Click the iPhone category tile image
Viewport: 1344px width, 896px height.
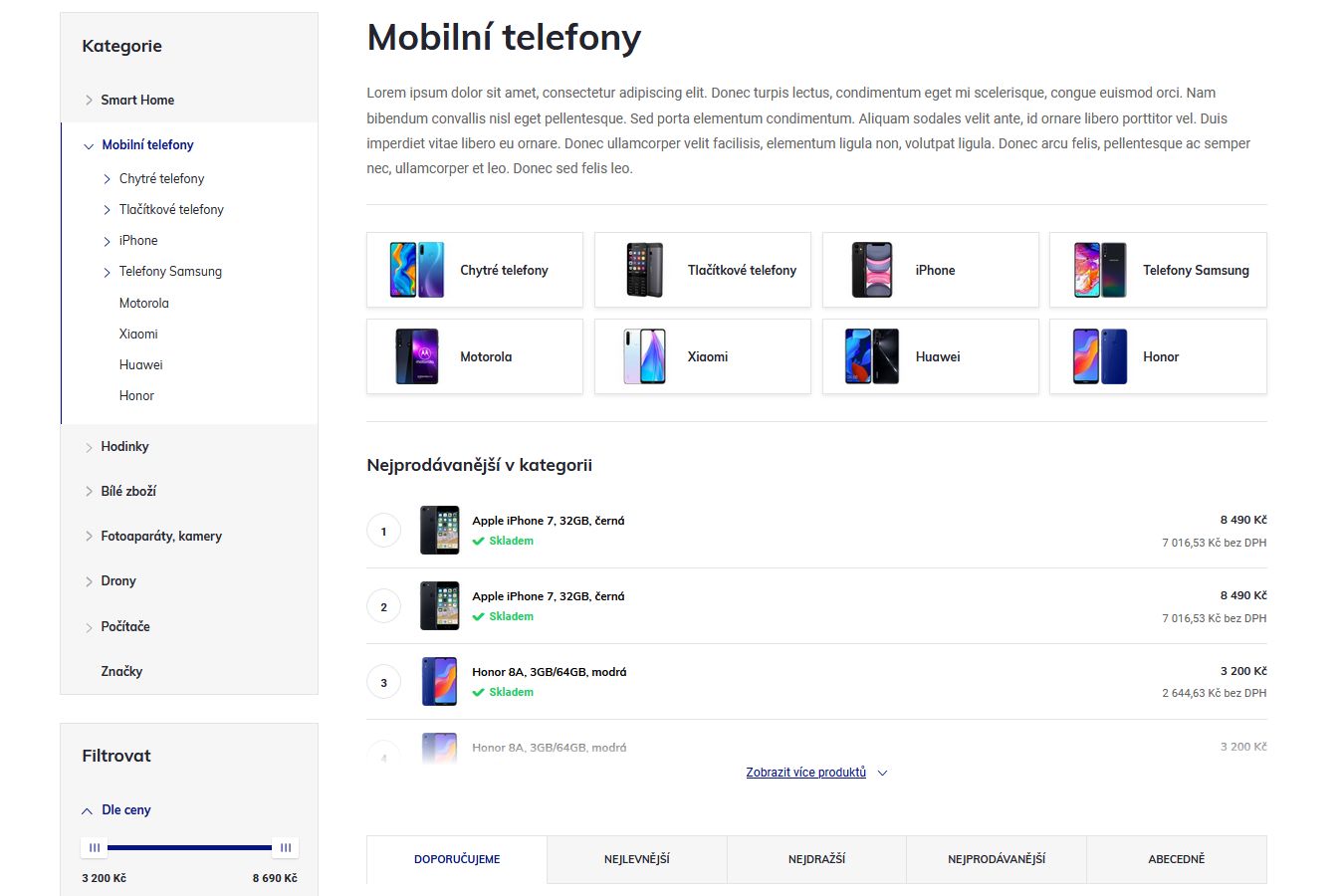[x=872, y=270]
